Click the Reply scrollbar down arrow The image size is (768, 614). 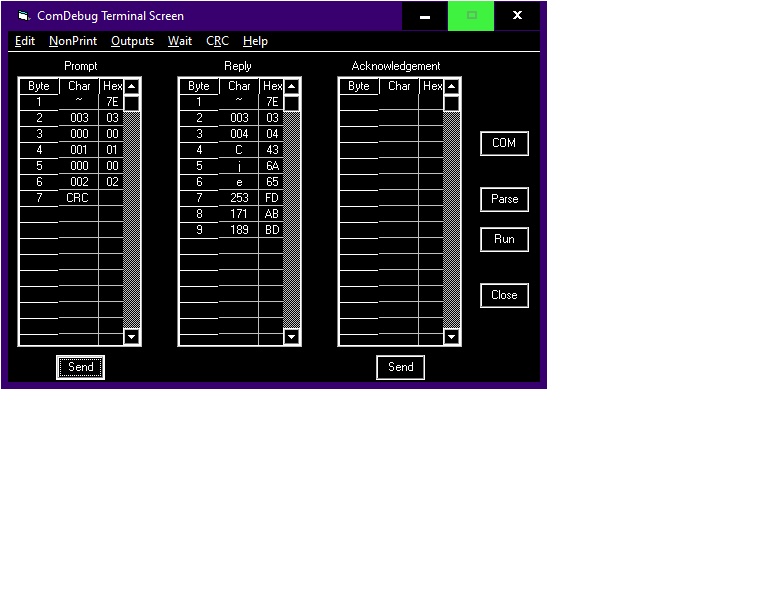pyautogui.click(x=291, y=336)
